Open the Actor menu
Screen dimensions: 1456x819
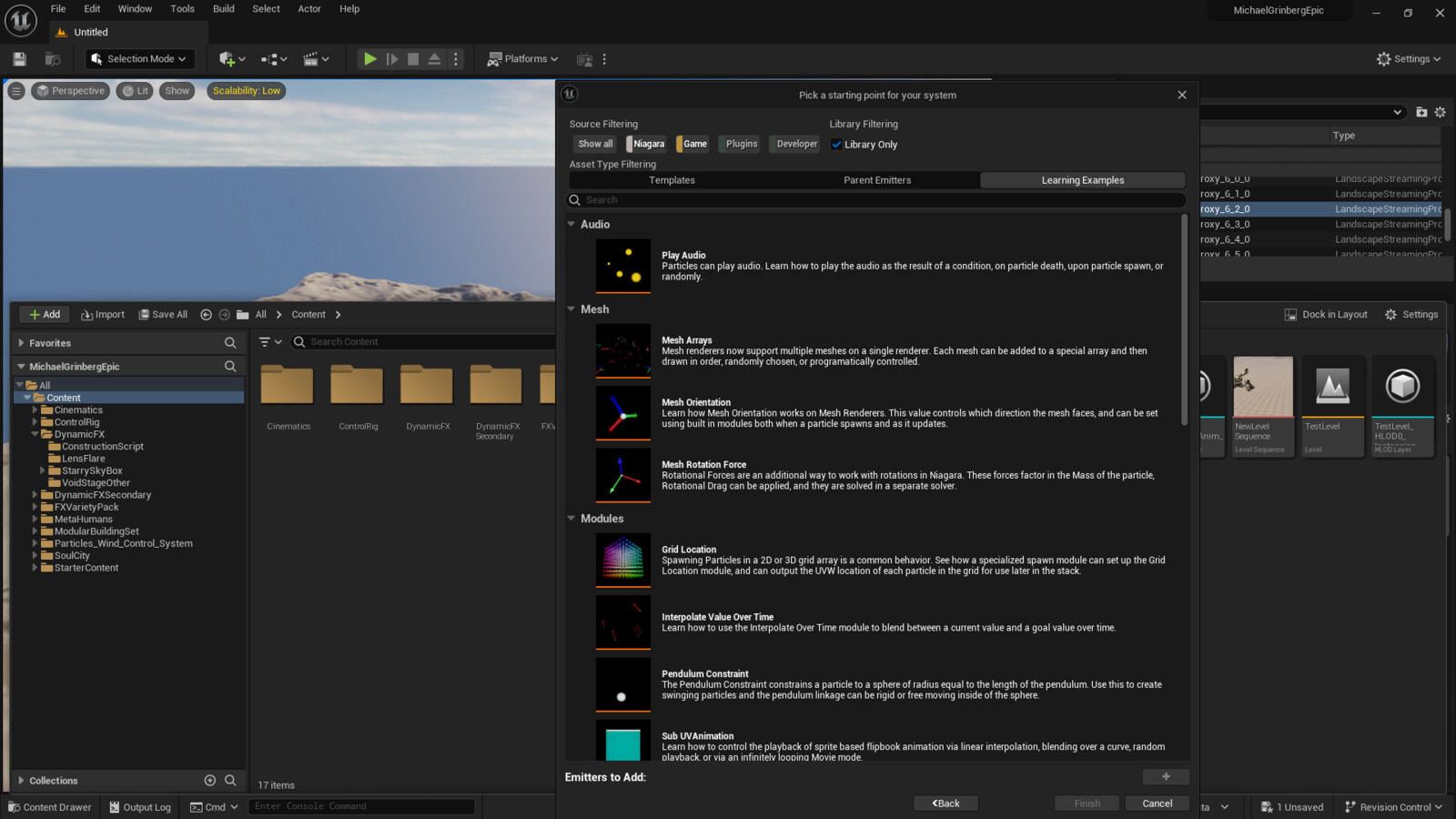click(309, 9)
